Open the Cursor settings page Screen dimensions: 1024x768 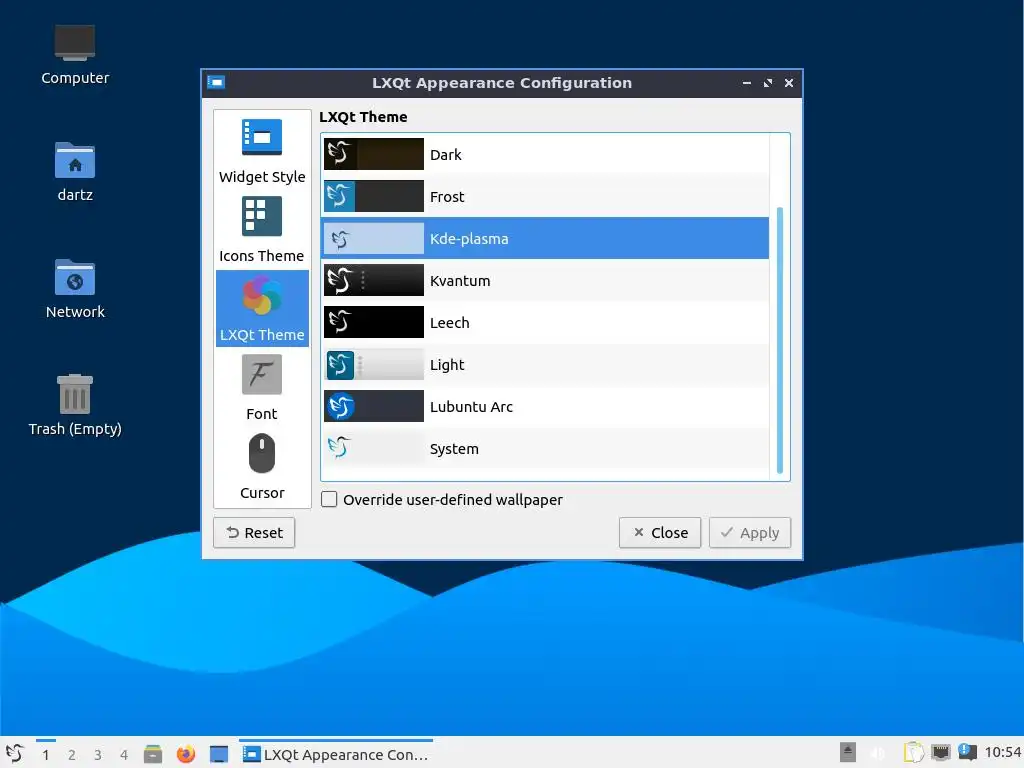(262, 466)
